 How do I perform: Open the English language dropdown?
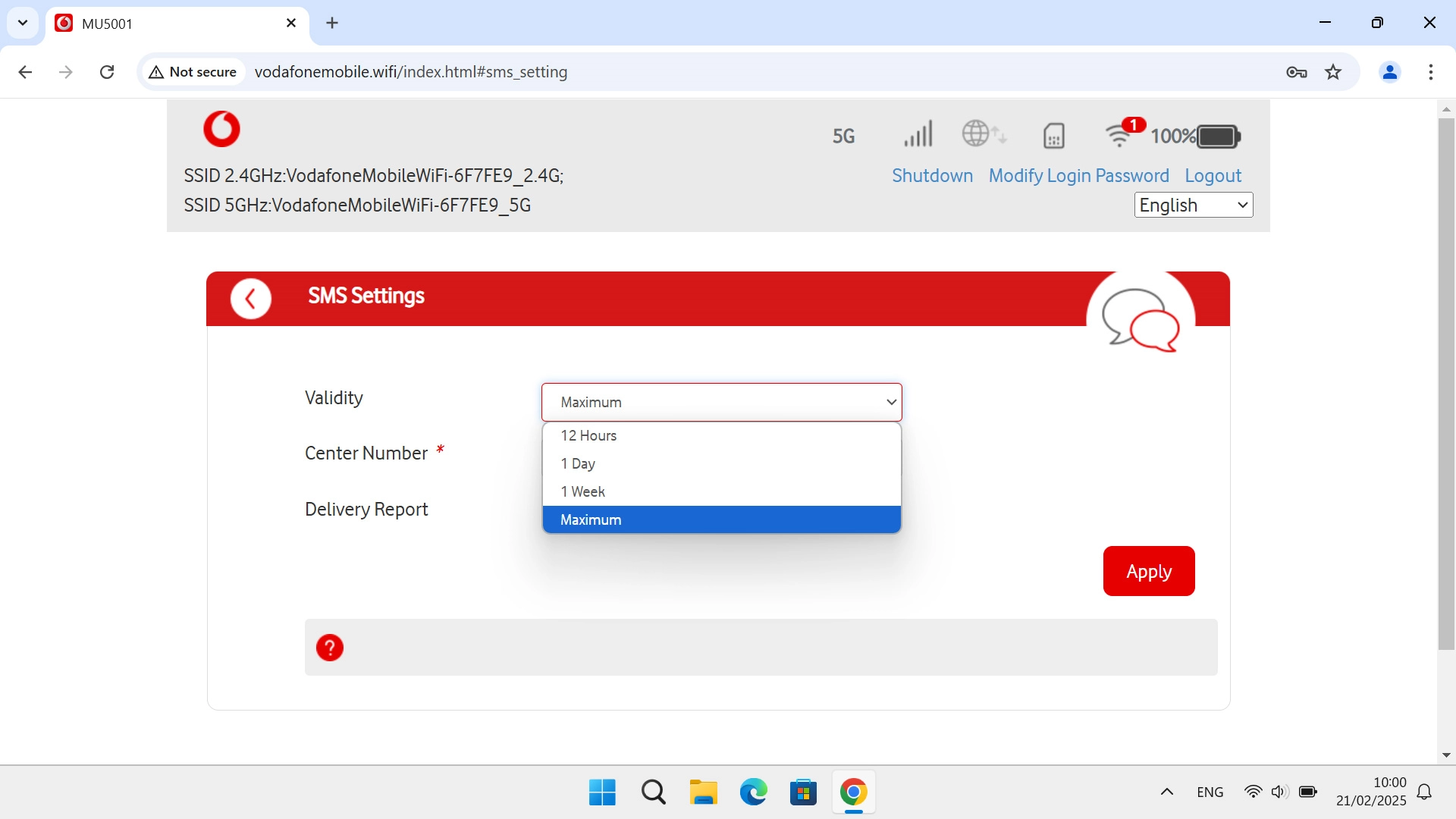click(x=1193, y=205)
